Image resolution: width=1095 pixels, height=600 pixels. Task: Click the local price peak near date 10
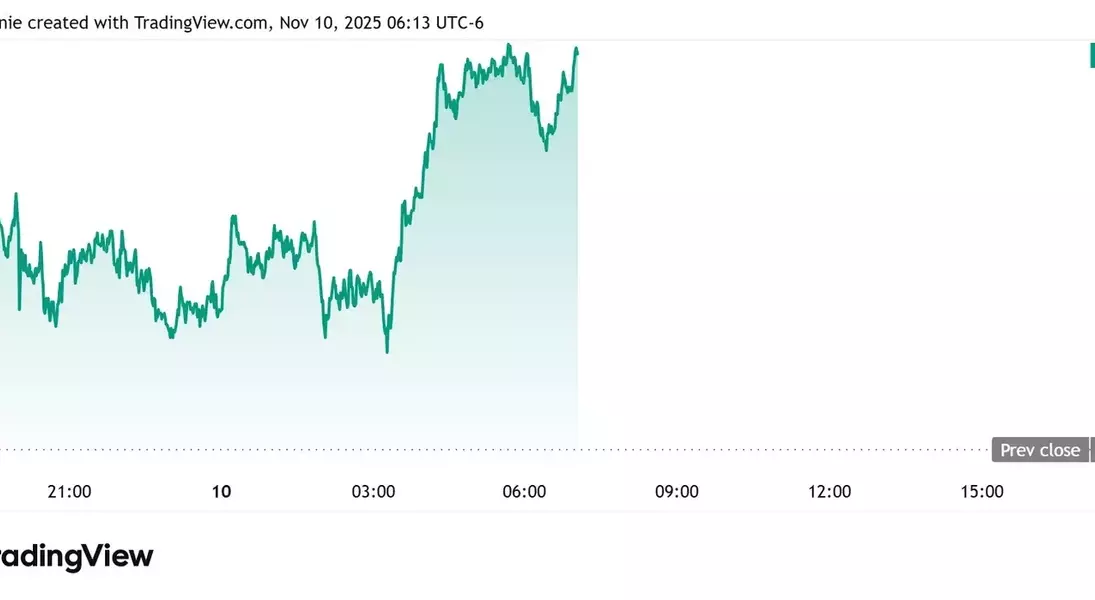point(233,216)
